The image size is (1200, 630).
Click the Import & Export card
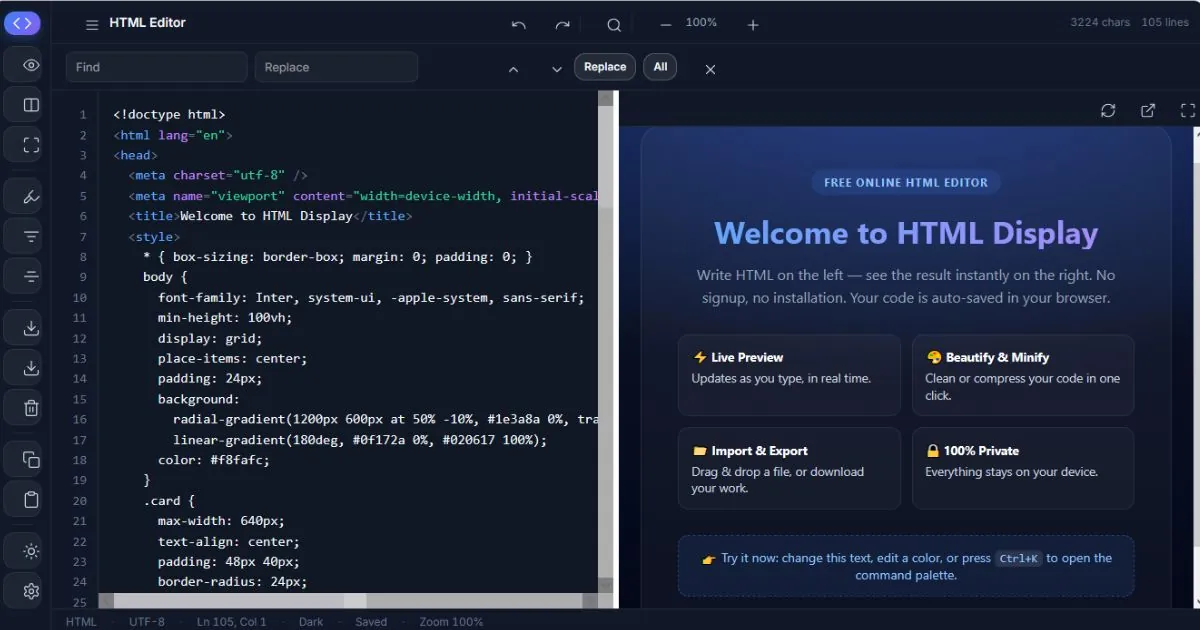789,468
